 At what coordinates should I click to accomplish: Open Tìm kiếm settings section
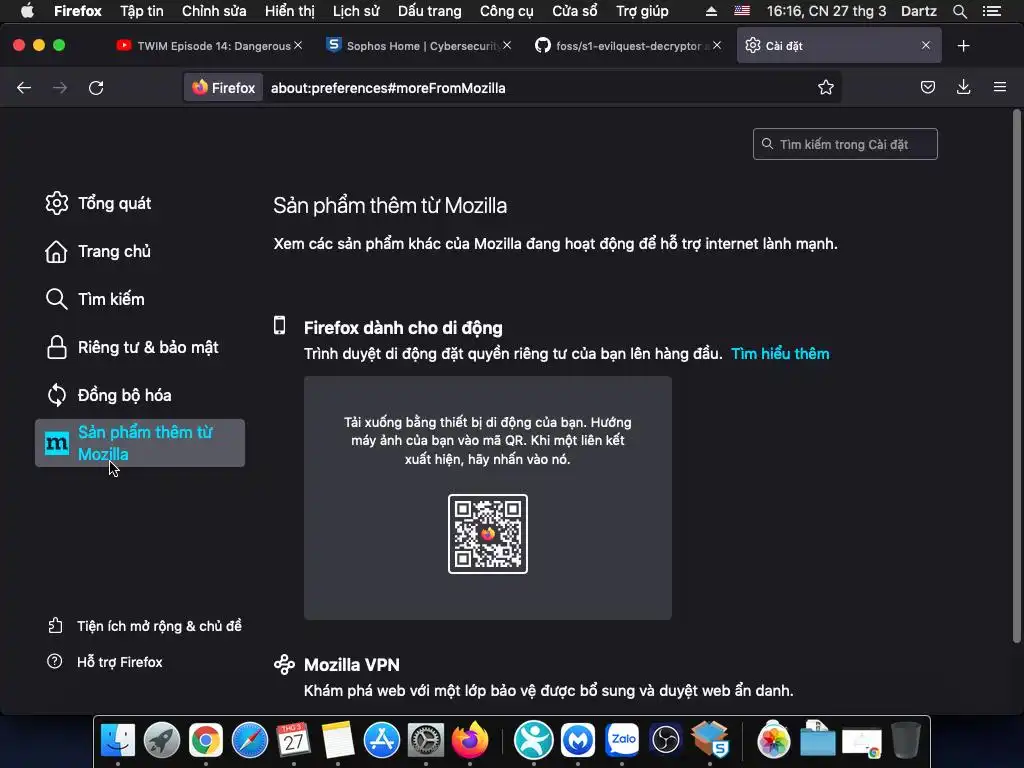click(95, 299)
